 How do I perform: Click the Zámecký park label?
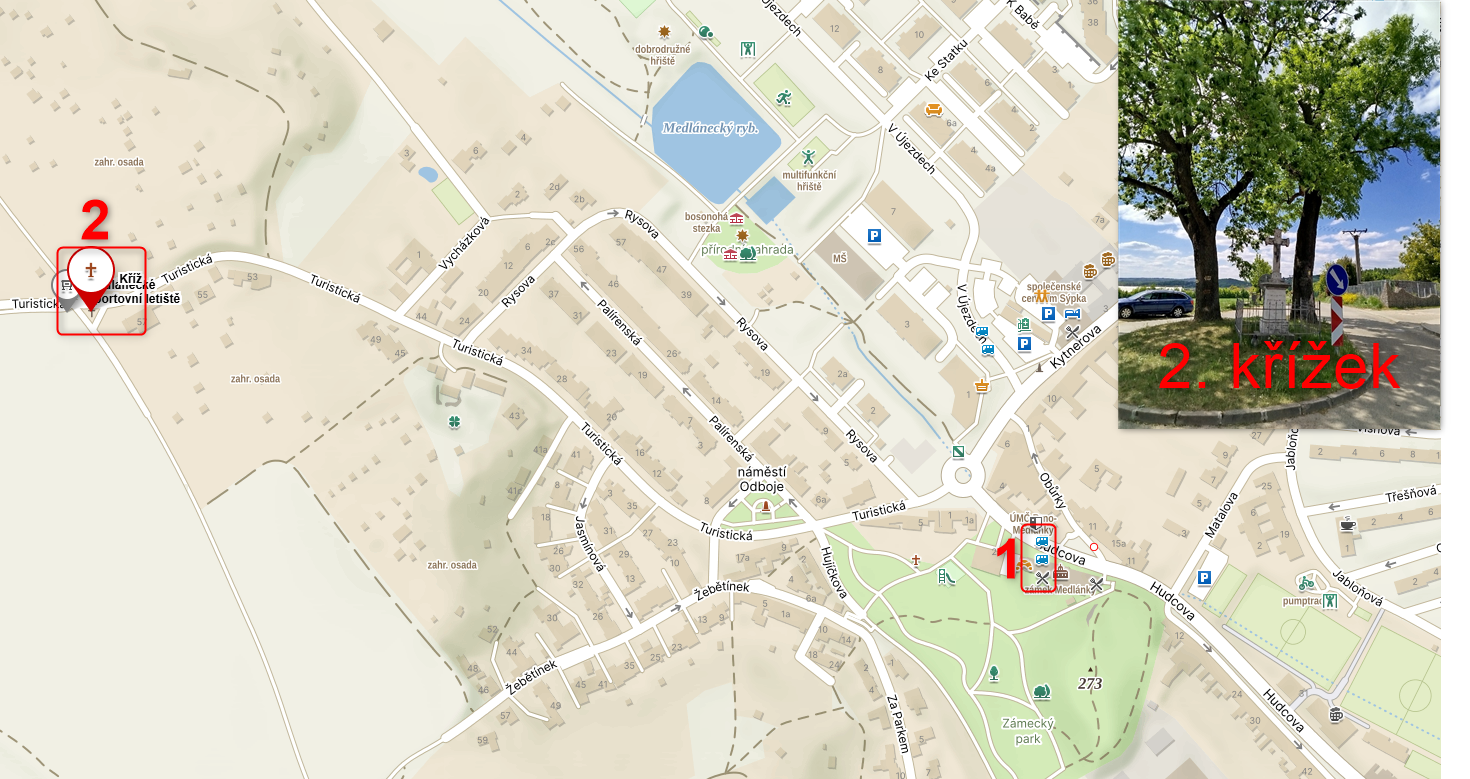click(x=1028, y=731)
